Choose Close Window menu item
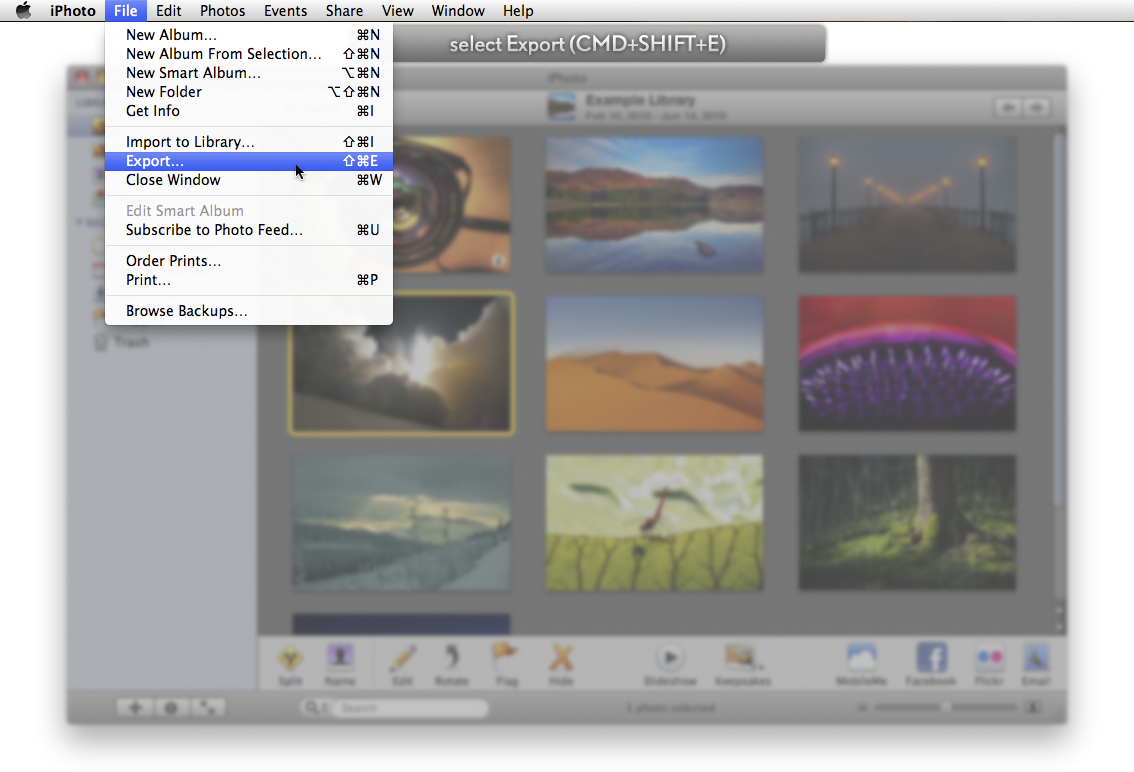 (249, 180)
